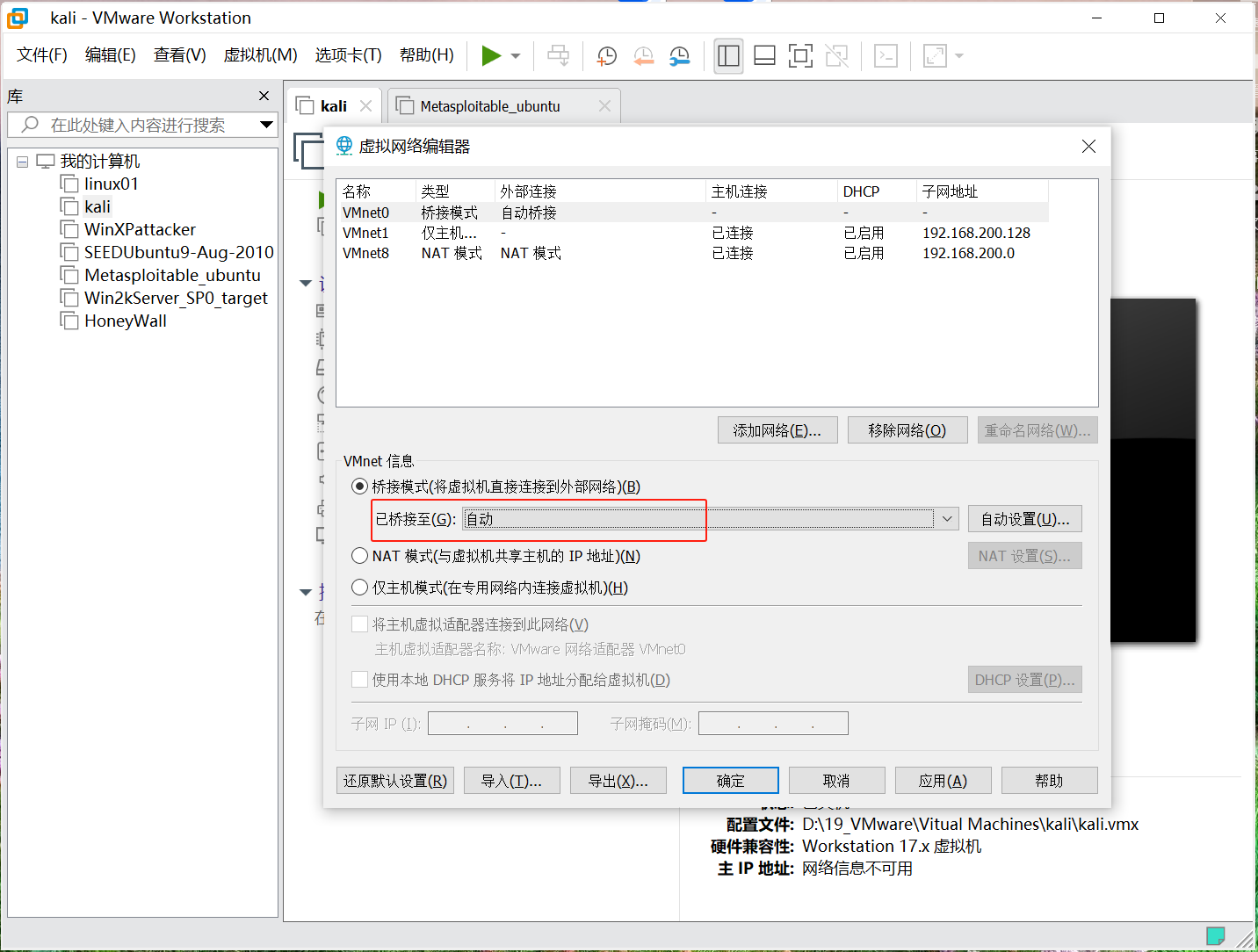Viewport: 1258px width, 952px height.
Task: Click the globe icon in dialog title
Action: [344, 146]
